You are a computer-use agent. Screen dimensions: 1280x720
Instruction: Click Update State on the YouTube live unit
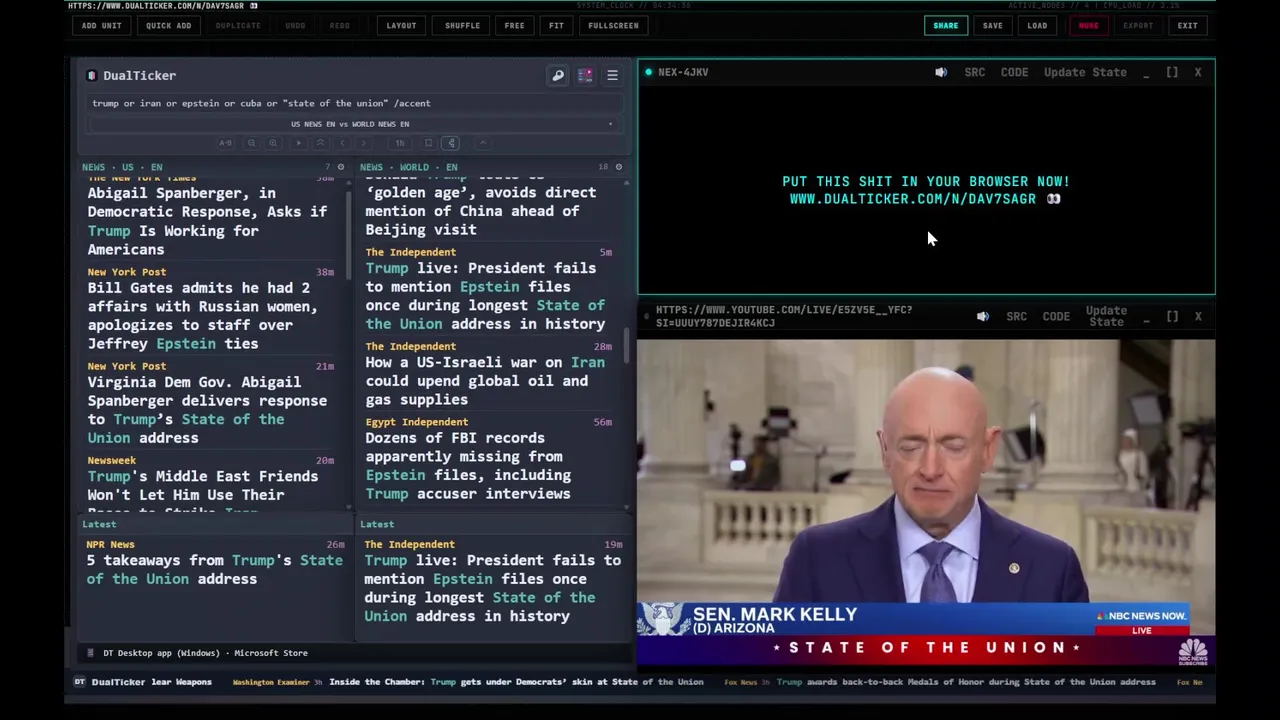1106,316
